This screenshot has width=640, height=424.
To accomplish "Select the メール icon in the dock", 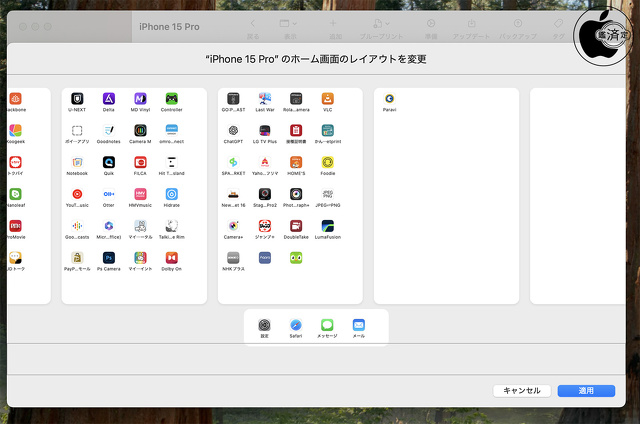I will click(x=359, y=325).
